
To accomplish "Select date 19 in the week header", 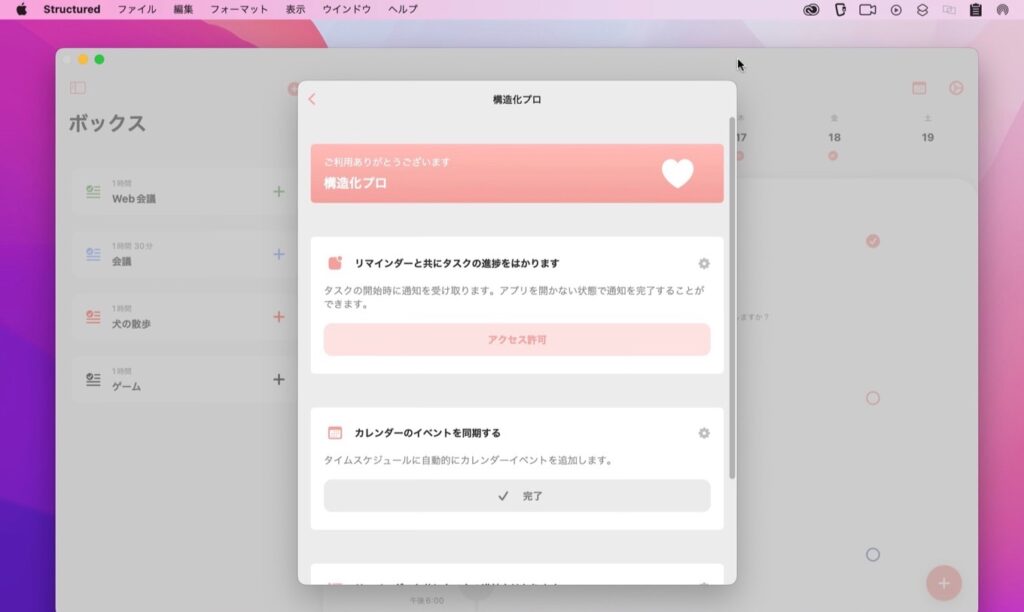I will click(x=927, y=137).
